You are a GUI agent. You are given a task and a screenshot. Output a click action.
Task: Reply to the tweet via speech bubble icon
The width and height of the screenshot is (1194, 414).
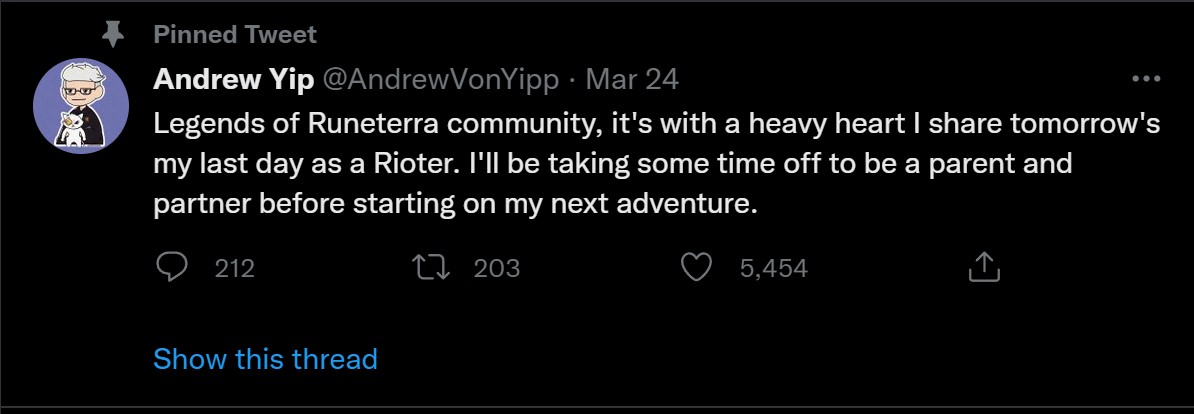tap(174, 267)
